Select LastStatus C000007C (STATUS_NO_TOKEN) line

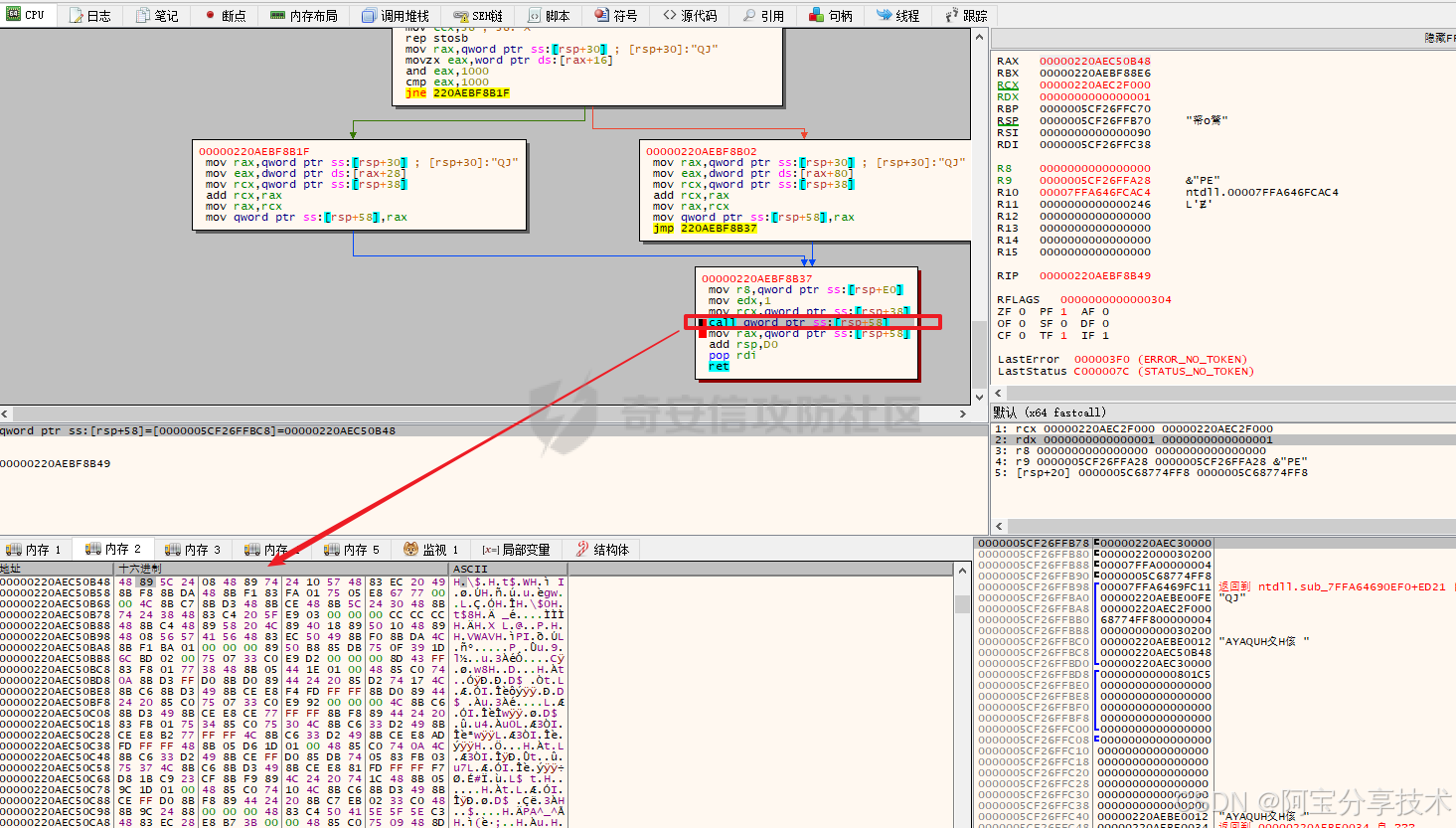[1126, 371]
